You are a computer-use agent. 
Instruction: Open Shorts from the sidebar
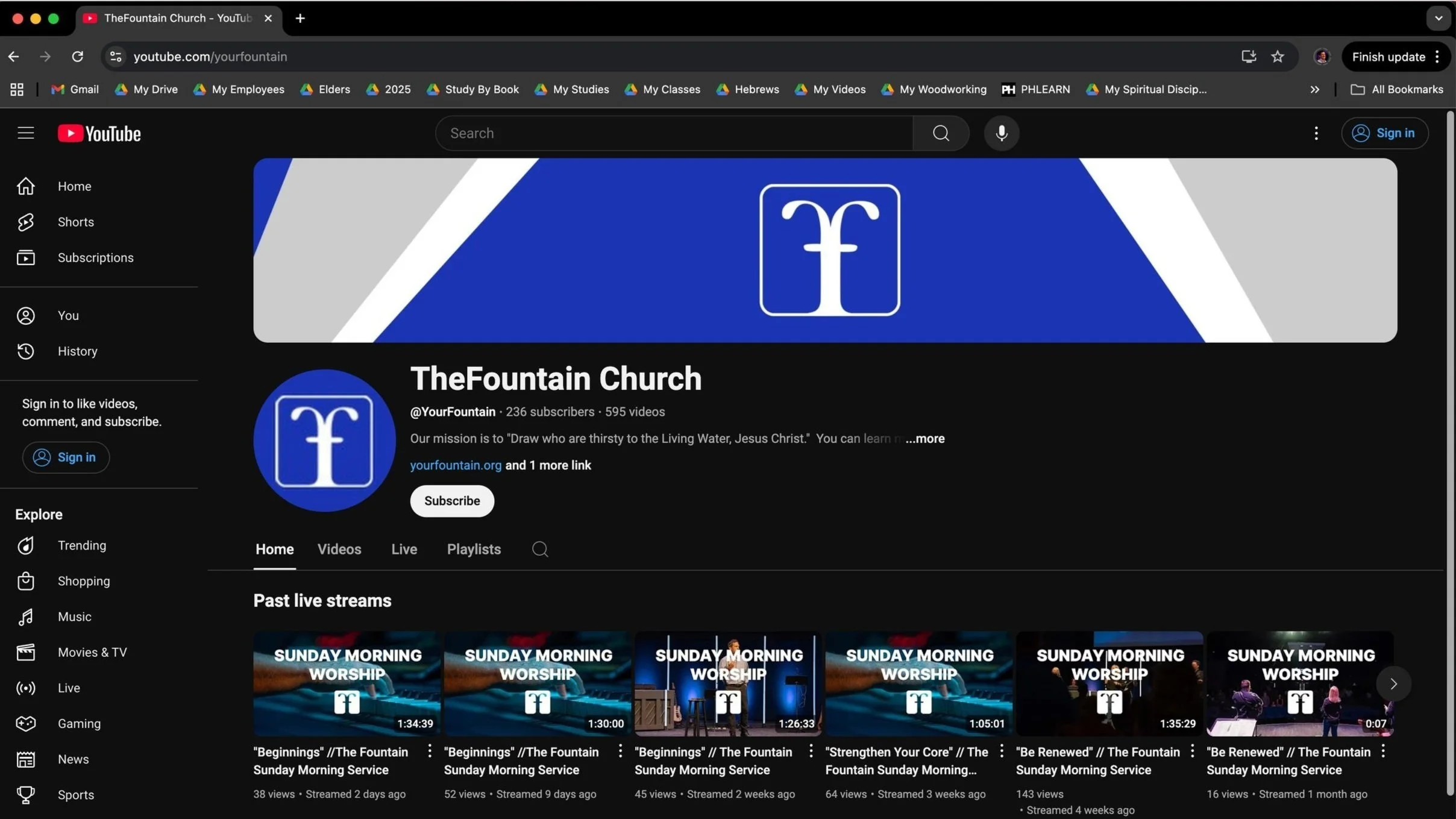point(75,222)
